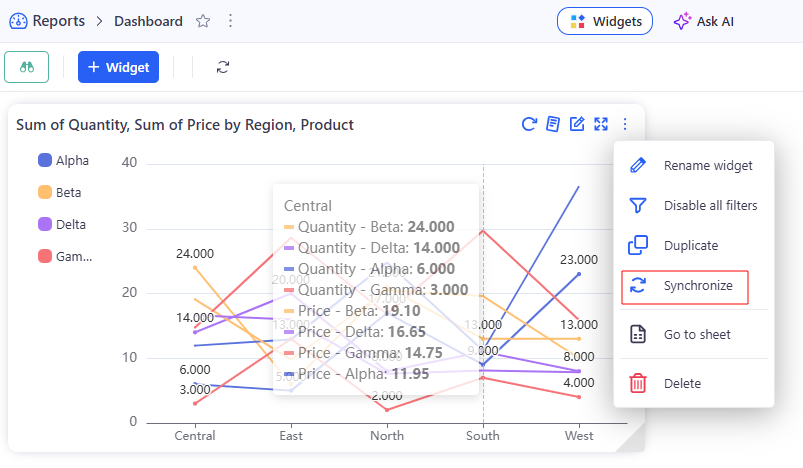The width and height of the screenshot is (803, 468).
Task: Toggle Alpha series in legend
Action: click(62, 160)
